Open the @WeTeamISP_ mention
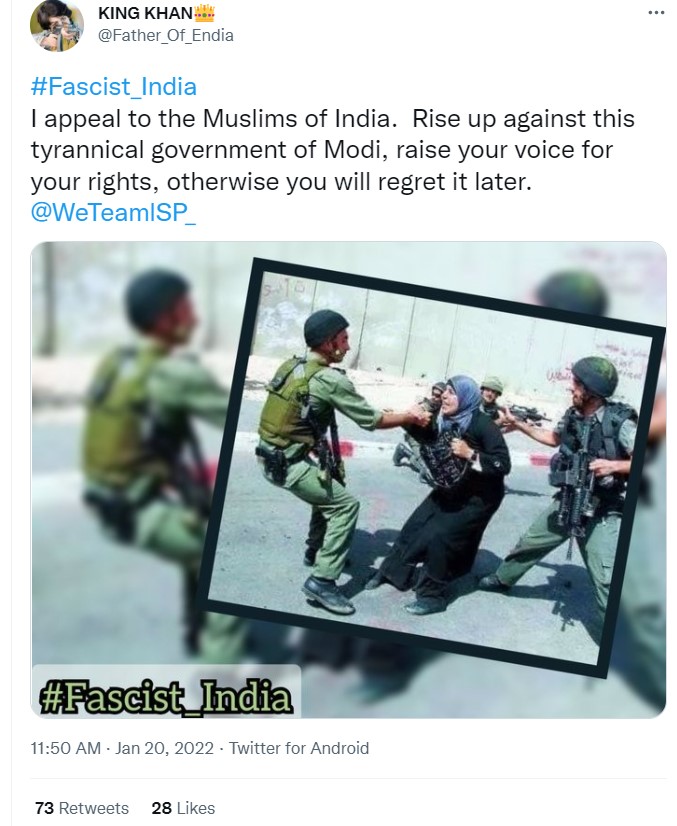This screenshot has width=677, height=826. [113, 213]
